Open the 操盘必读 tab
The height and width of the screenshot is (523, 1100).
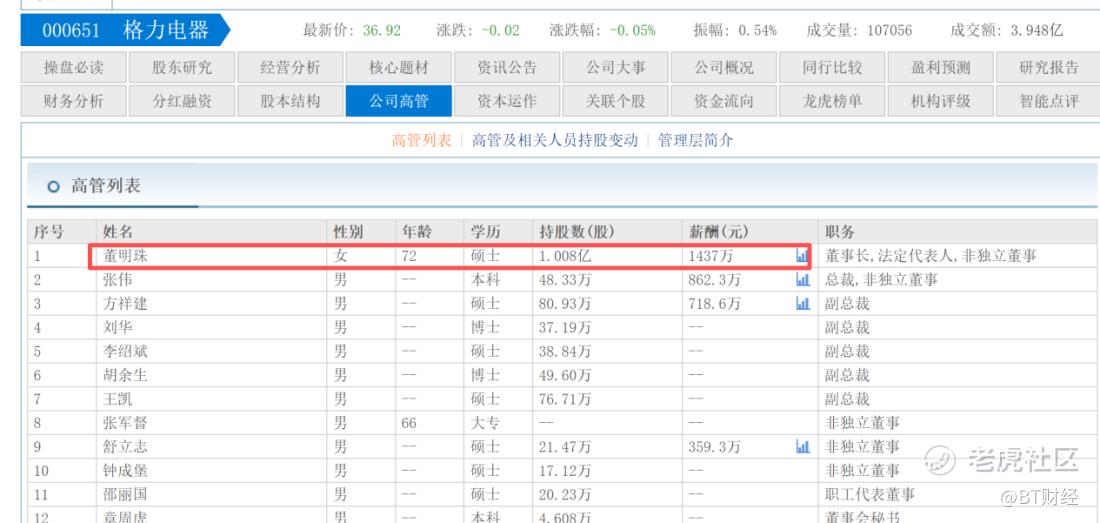pos(74,68)
